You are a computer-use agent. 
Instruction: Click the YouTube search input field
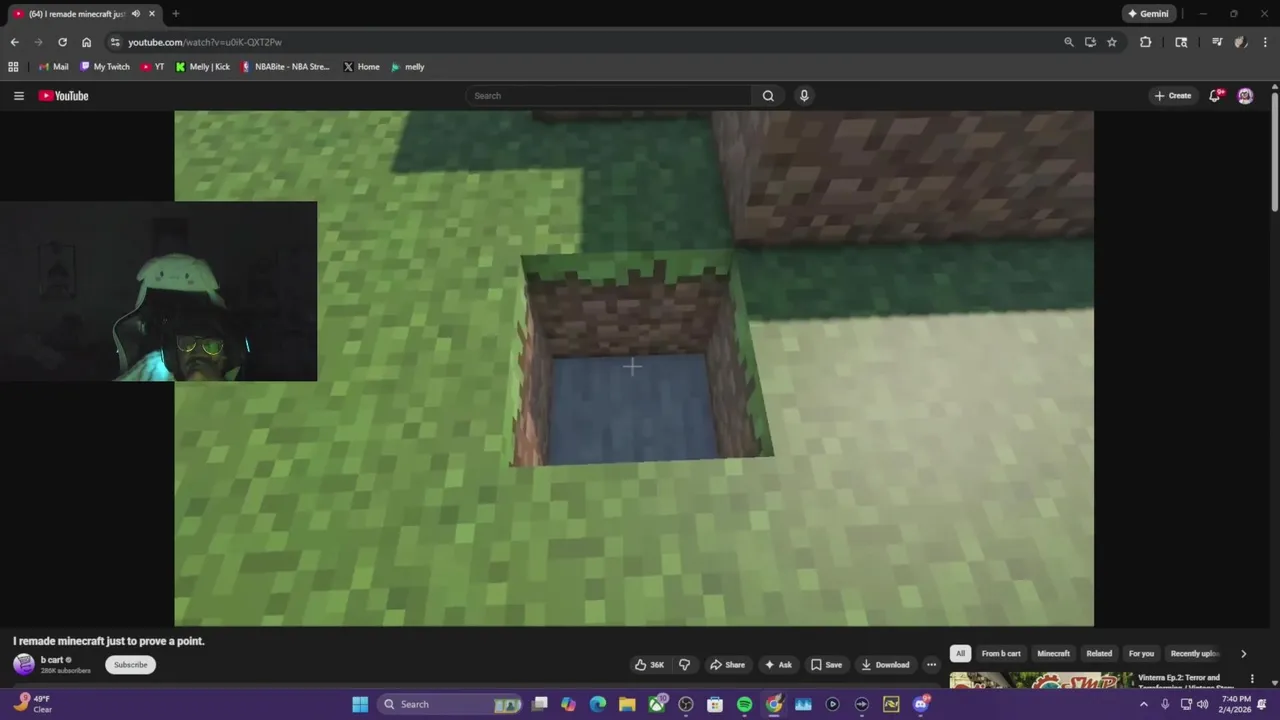(610, 96)
